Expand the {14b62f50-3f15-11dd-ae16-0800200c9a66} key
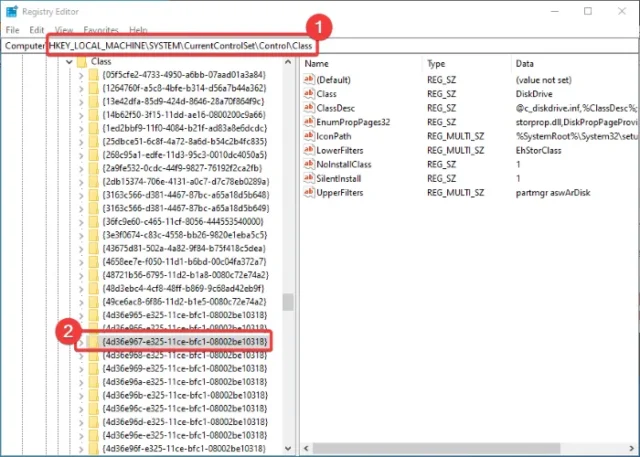 [81, 115]
